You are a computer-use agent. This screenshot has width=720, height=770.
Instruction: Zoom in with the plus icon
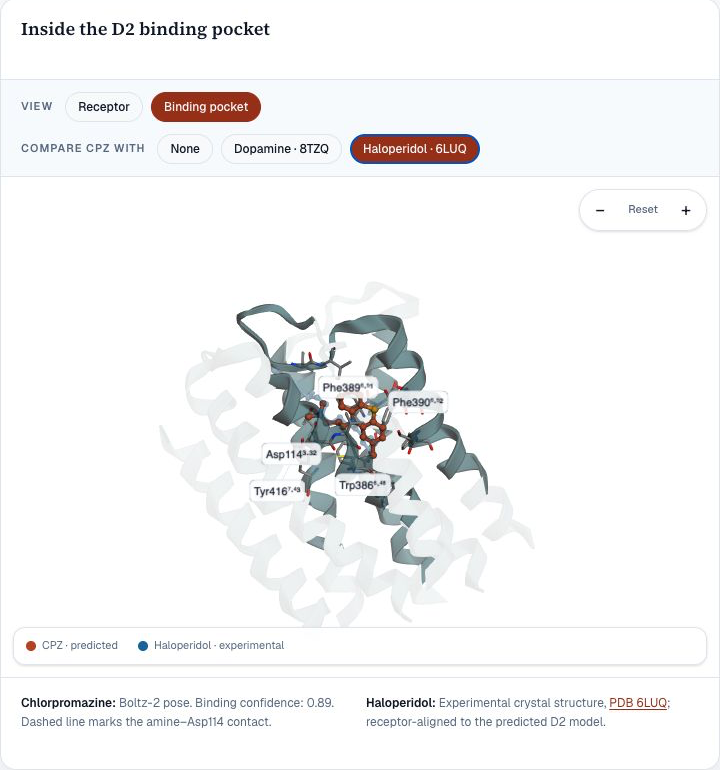(x=686, y=210)
